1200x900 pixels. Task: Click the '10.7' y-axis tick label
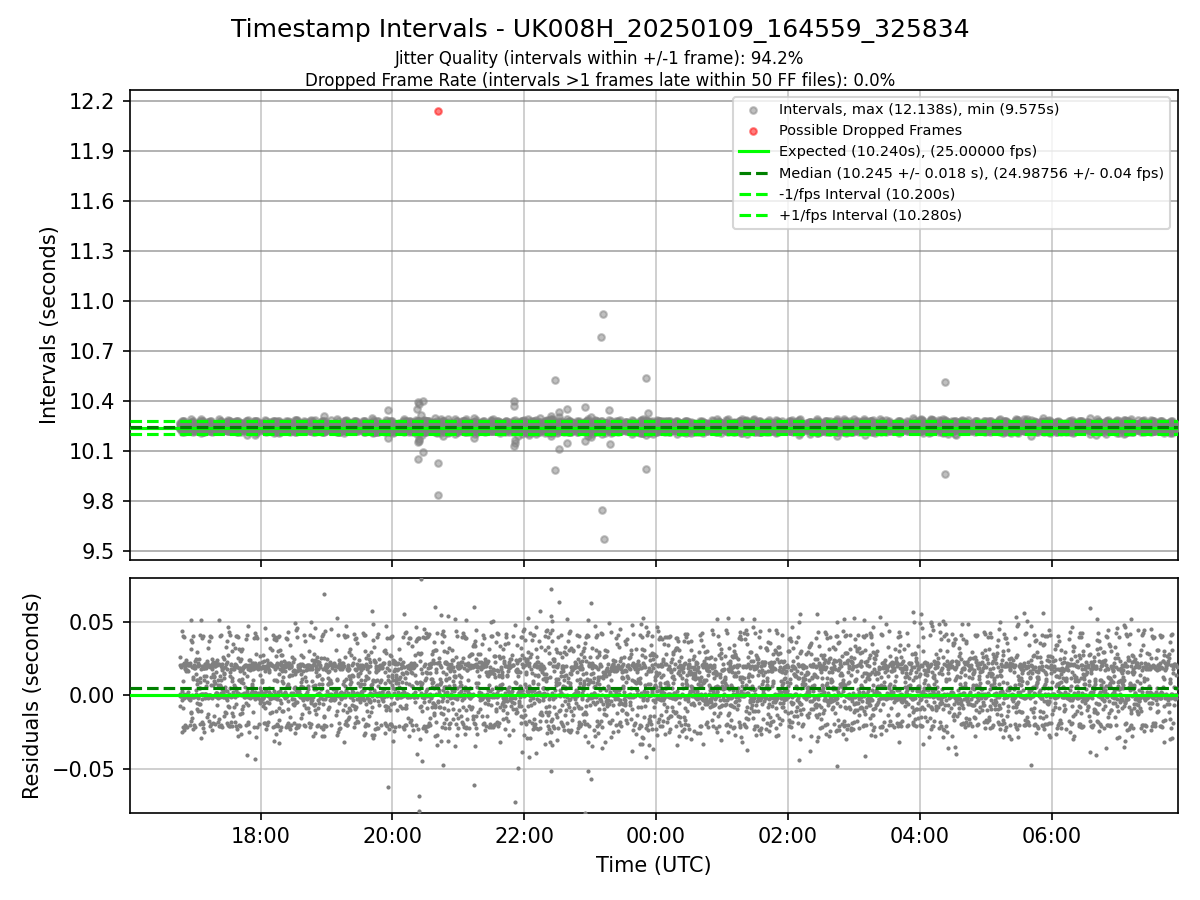click(x=94, y=352)
